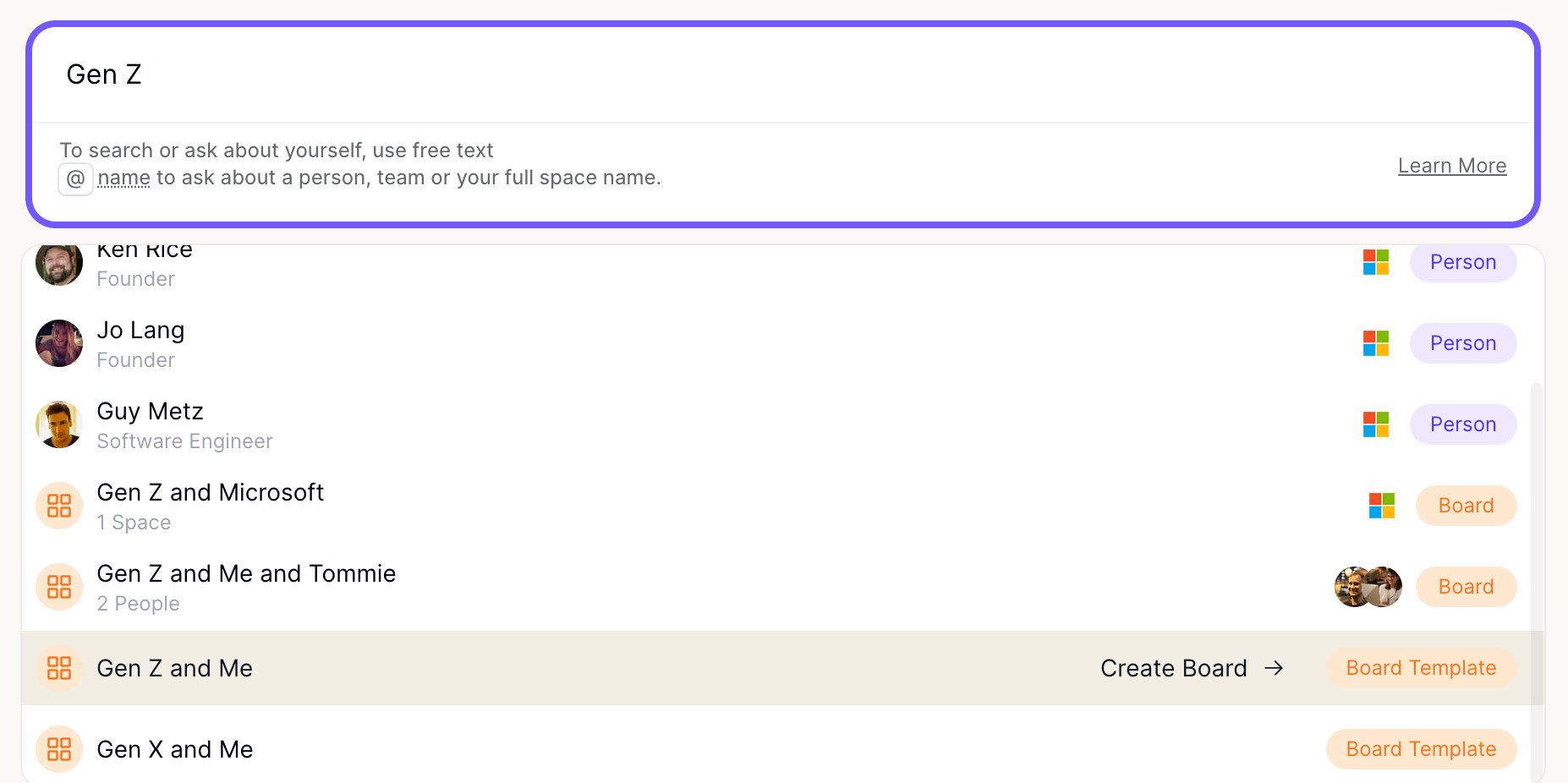Select Ken Rice's profile avatar
This screenshot has width=1568, height=783.
click(x=59, y=263)
